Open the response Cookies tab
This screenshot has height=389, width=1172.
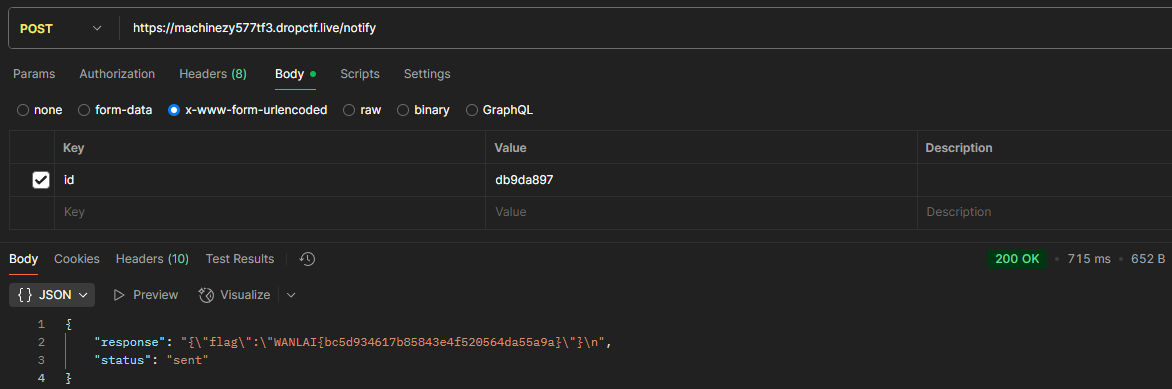coord(76,259)
